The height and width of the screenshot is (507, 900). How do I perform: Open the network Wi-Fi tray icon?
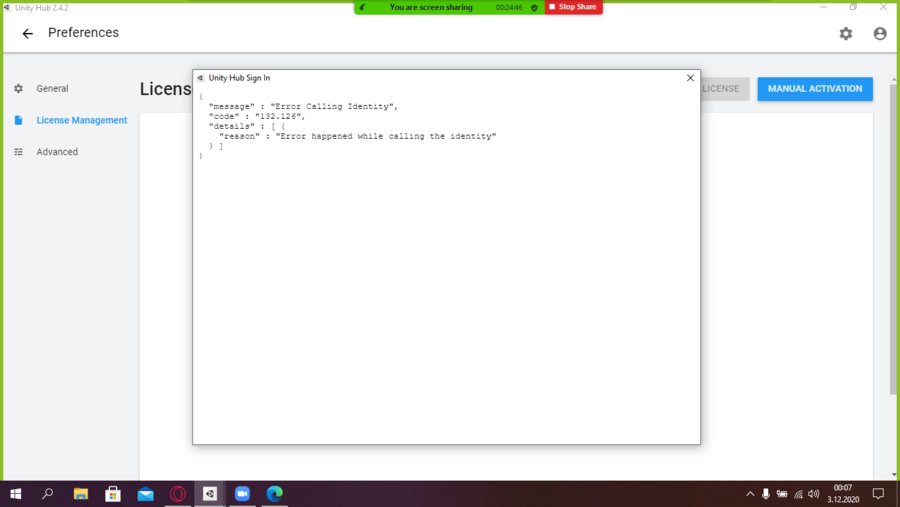[x=798, y=494]
